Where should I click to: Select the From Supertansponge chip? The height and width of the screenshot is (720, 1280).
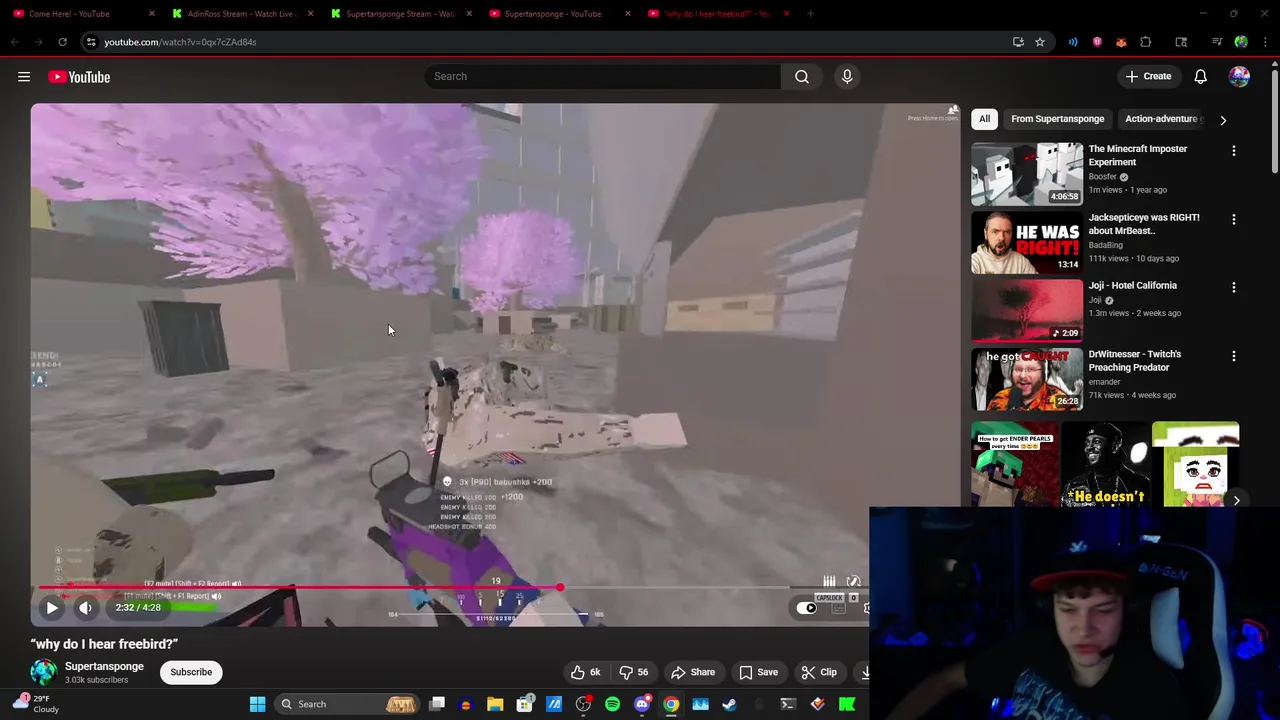1057,119
